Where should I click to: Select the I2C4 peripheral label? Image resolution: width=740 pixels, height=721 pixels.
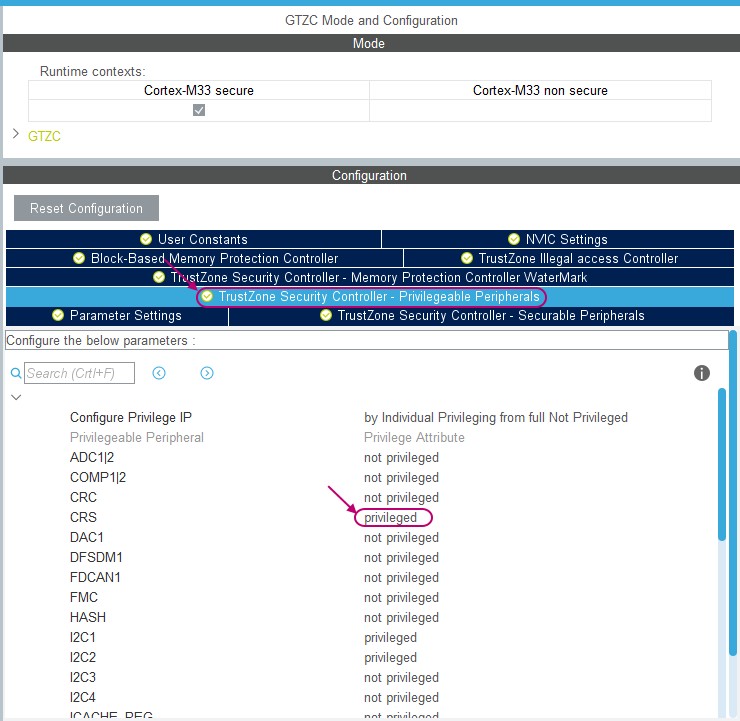pos(83,697)
